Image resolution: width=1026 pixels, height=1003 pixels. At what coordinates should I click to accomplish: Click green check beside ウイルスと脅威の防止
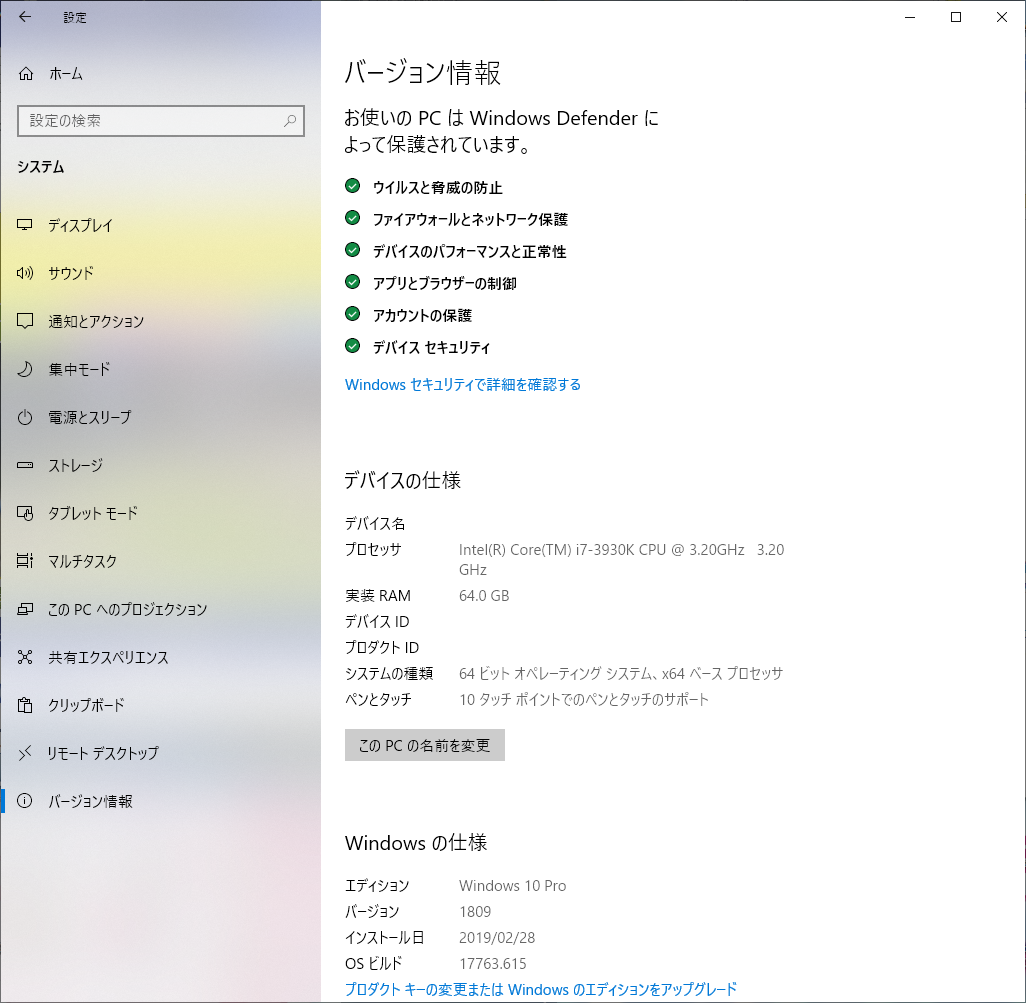pyautogui.click(x=353, y=186)
